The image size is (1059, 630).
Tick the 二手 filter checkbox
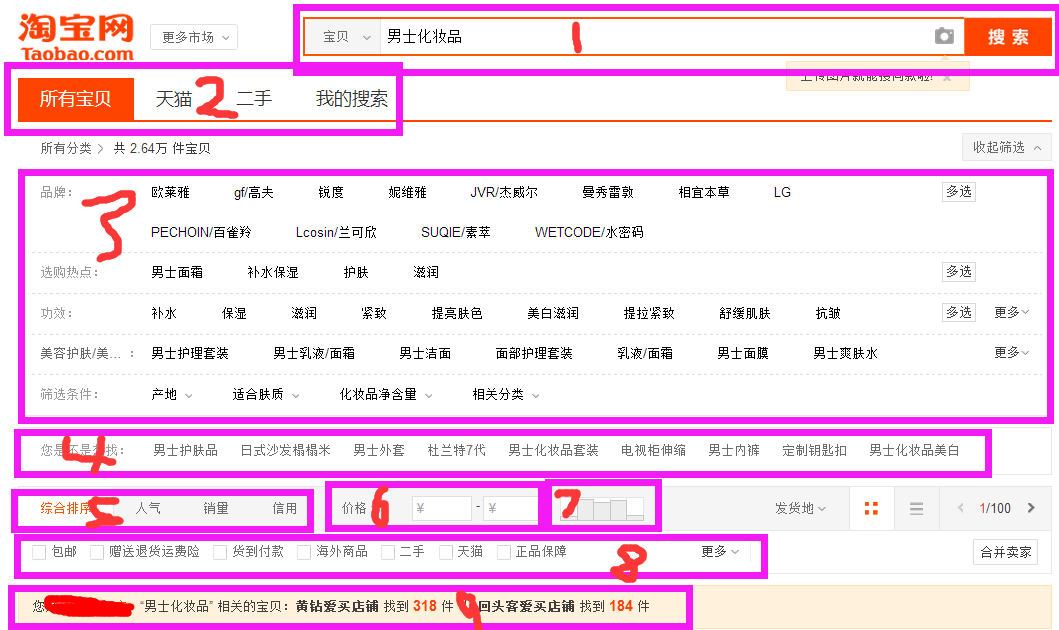click(x=388, y=552)
